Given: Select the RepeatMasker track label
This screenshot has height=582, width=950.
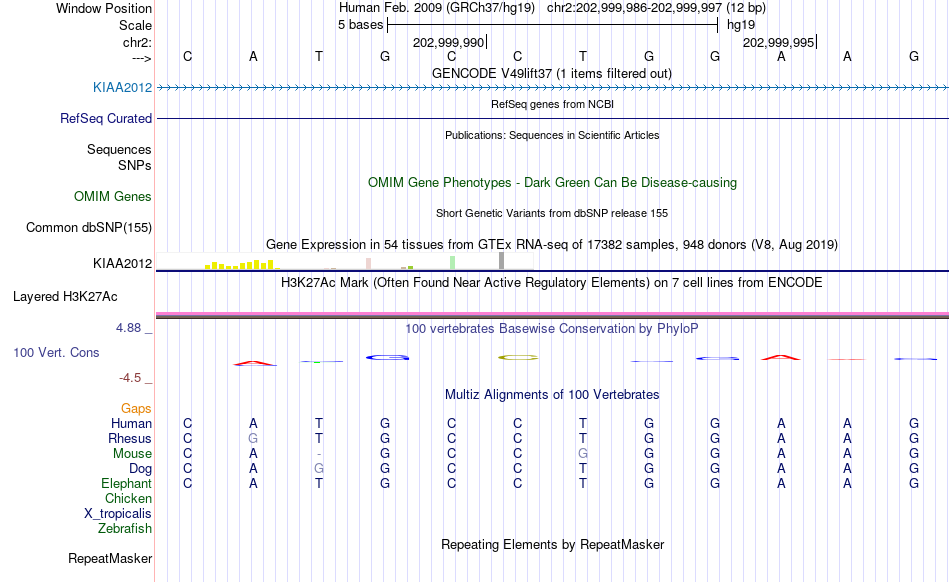Looking at the screenshot, I should point(110,558).
